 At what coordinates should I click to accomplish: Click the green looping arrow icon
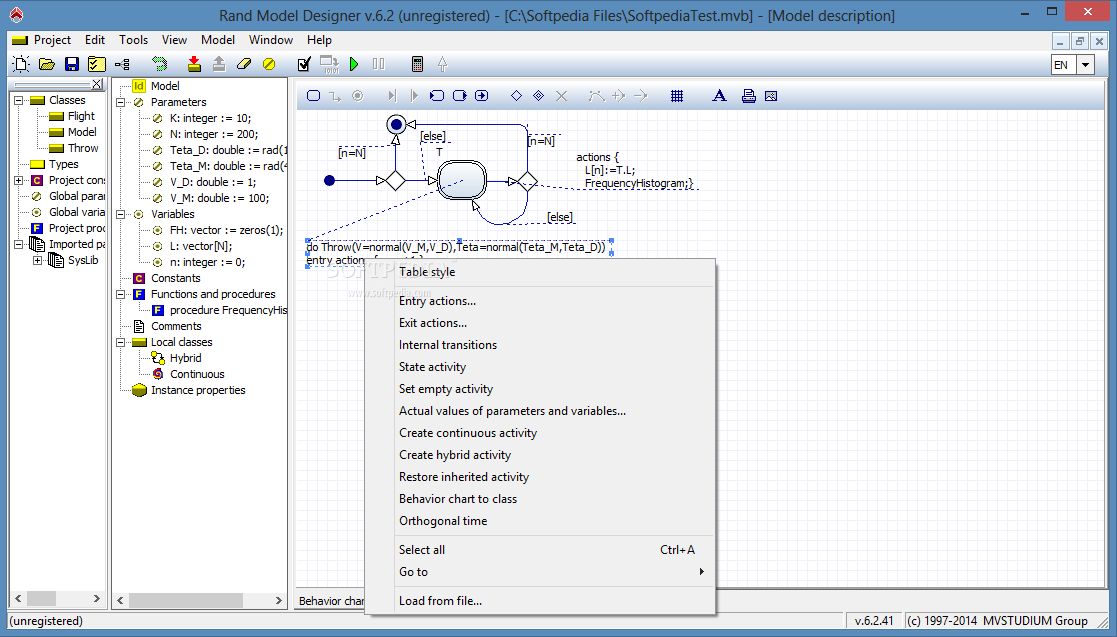coord(160,64)
